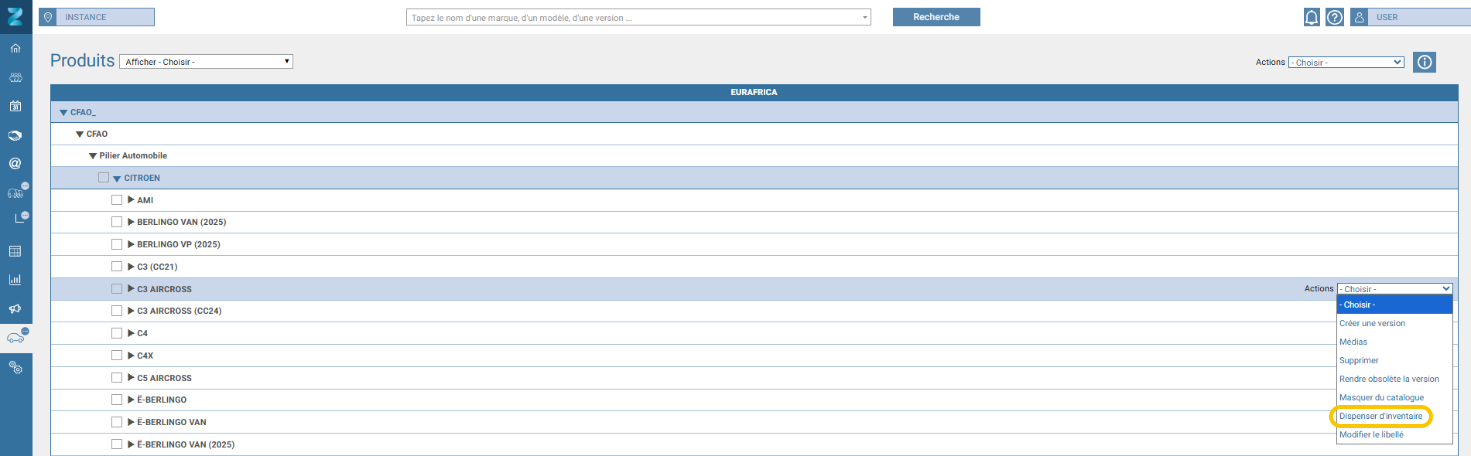The height and width of the screenshot is (456, 1471).
Task: Collapse the CFAO_ tree node arrow
Action: coord(64,113)
